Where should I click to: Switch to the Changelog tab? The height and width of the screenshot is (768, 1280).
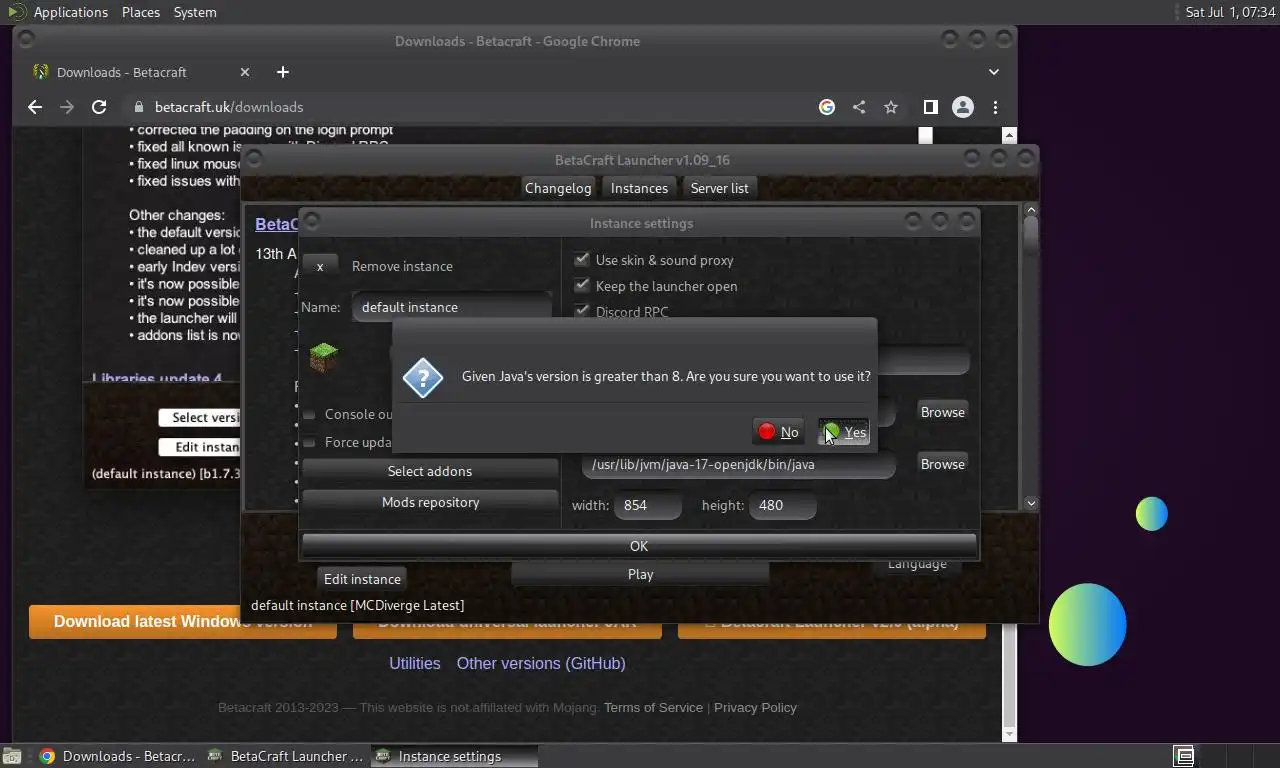tap(558, 188)
